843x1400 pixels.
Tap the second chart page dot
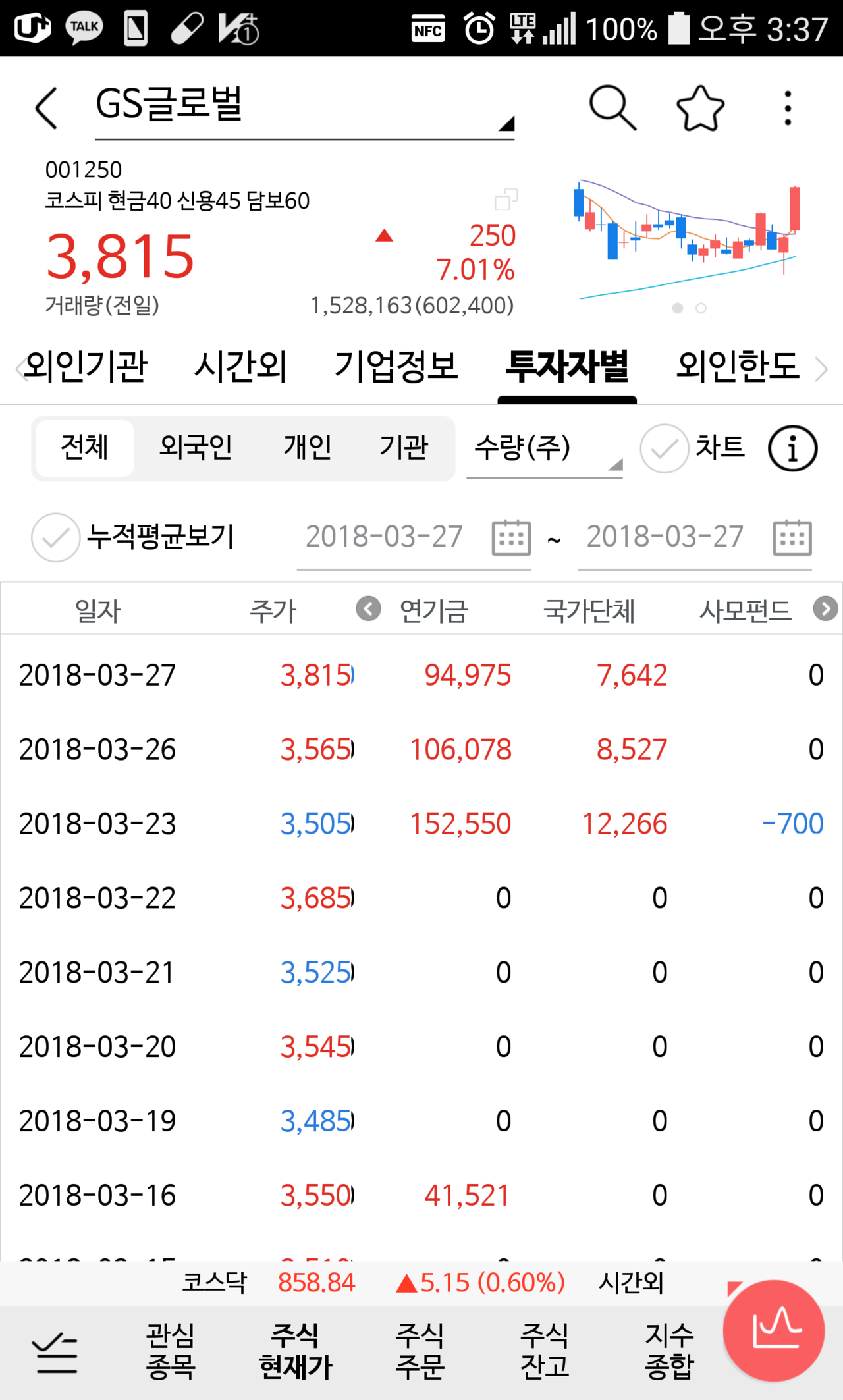701,308
